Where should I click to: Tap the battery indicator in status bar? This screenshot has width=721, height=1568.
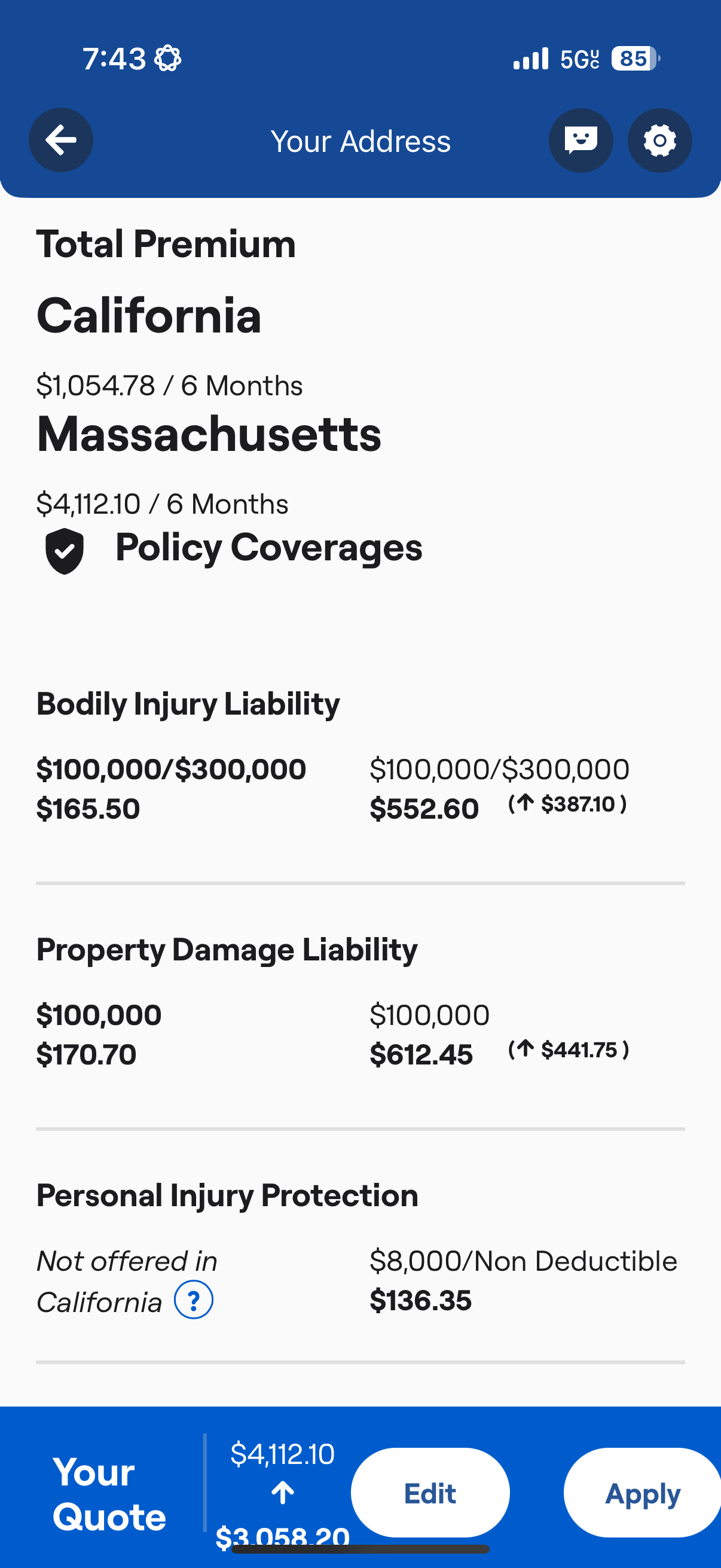(x=636, y=59)
